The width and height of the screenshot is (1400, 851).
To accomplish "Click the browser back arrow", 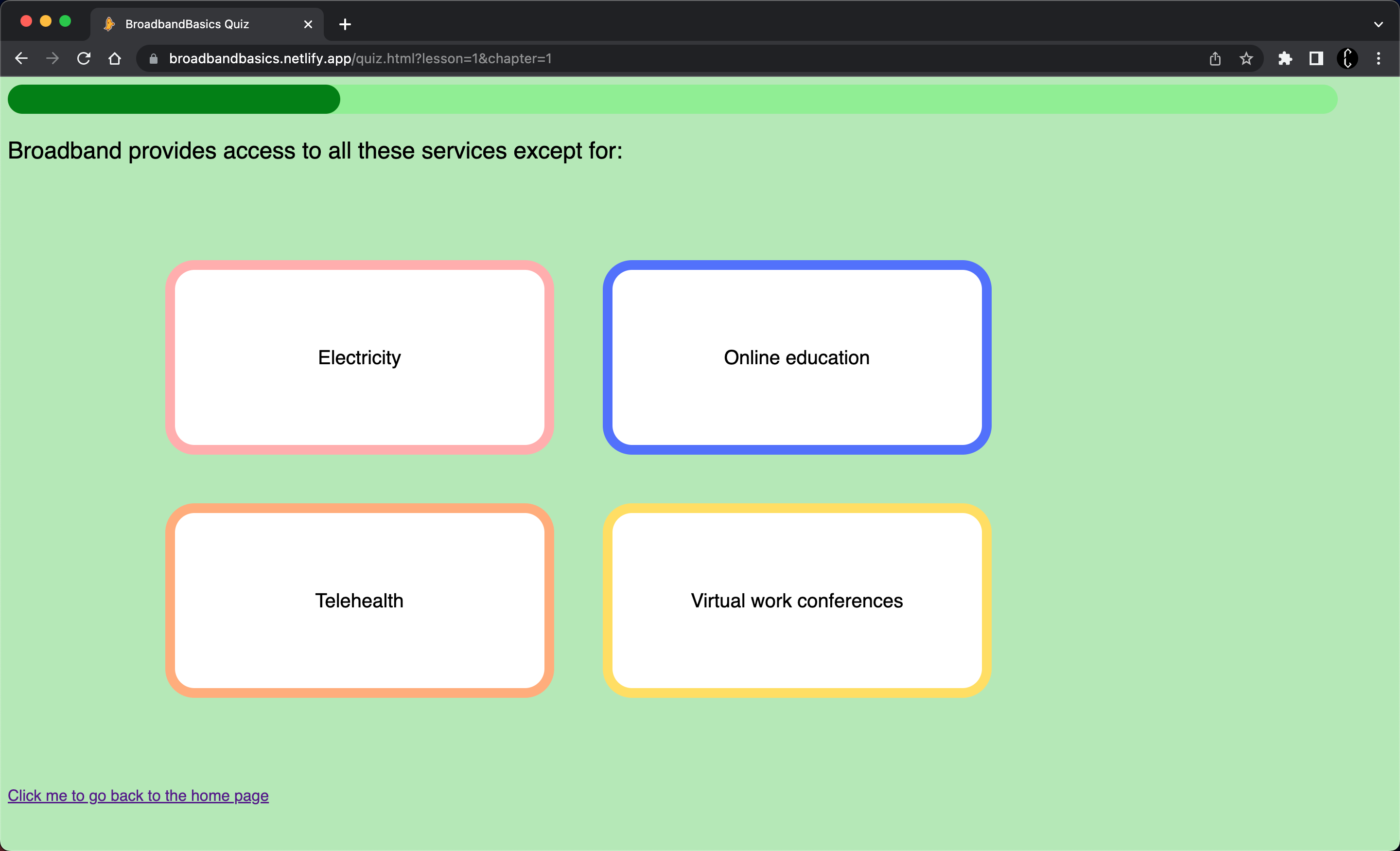I will coord(21,58).
